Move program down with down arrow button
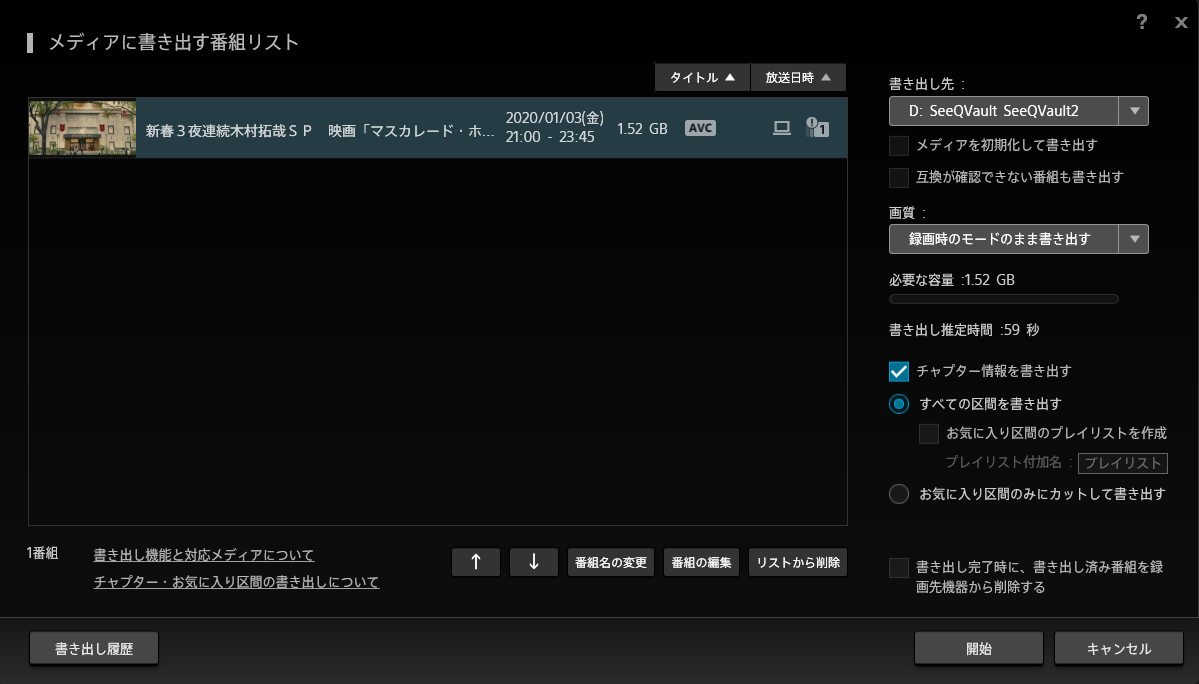Screen dimensions: 1199x684 [x=534, y=562]
